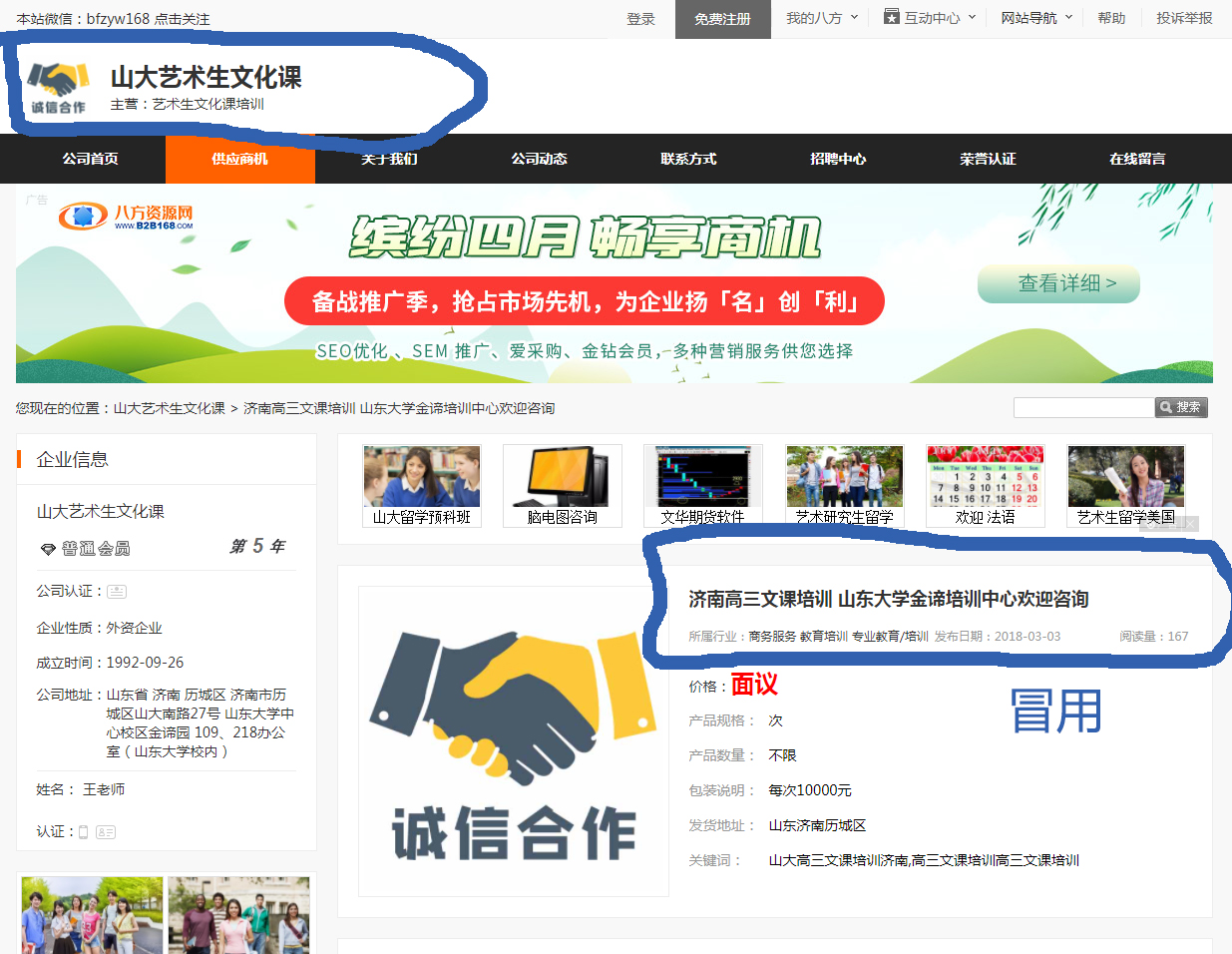Click the 搜索 button
This screenshot has height=954, width=1232.
[1182, 407]
